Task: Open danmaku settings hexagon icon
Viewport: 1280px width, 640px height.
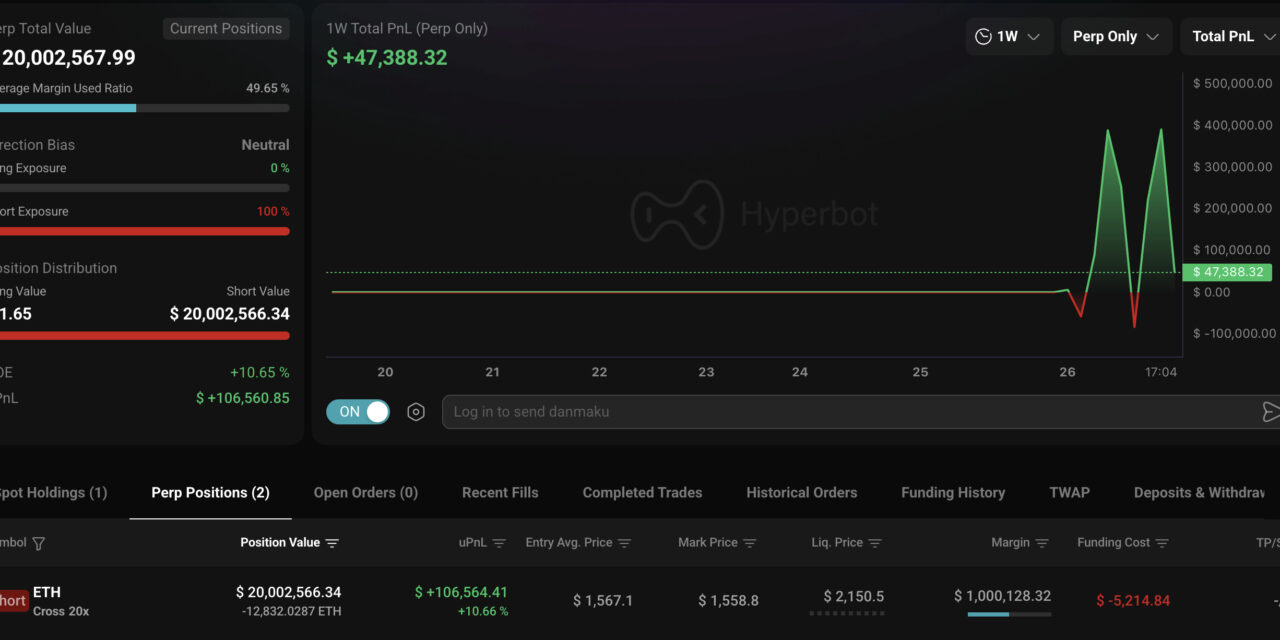Action: 416,412
